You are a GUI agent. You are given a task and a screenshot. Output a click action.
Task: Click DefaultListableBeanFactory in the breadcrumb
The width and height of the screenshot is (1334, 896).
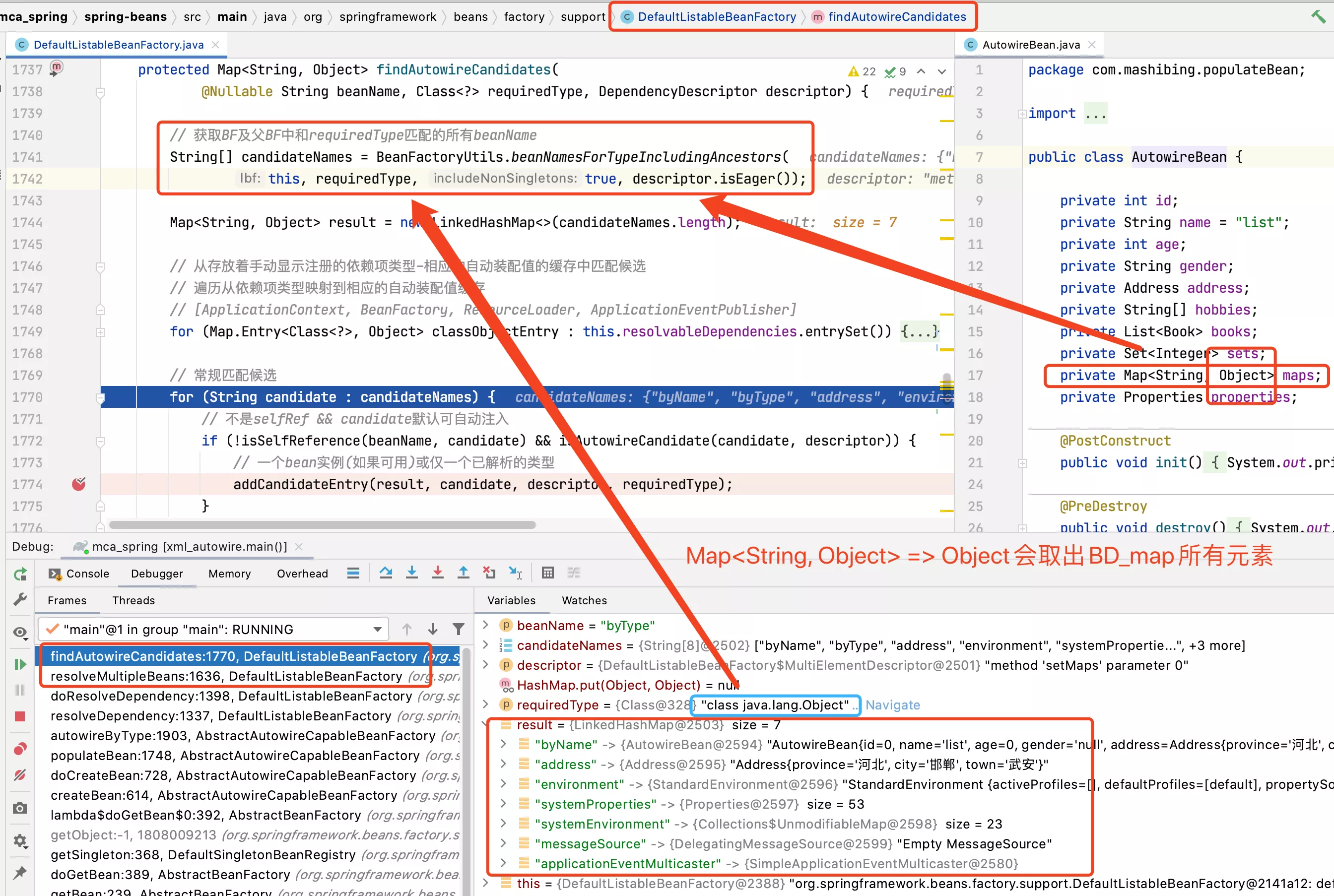717,16
